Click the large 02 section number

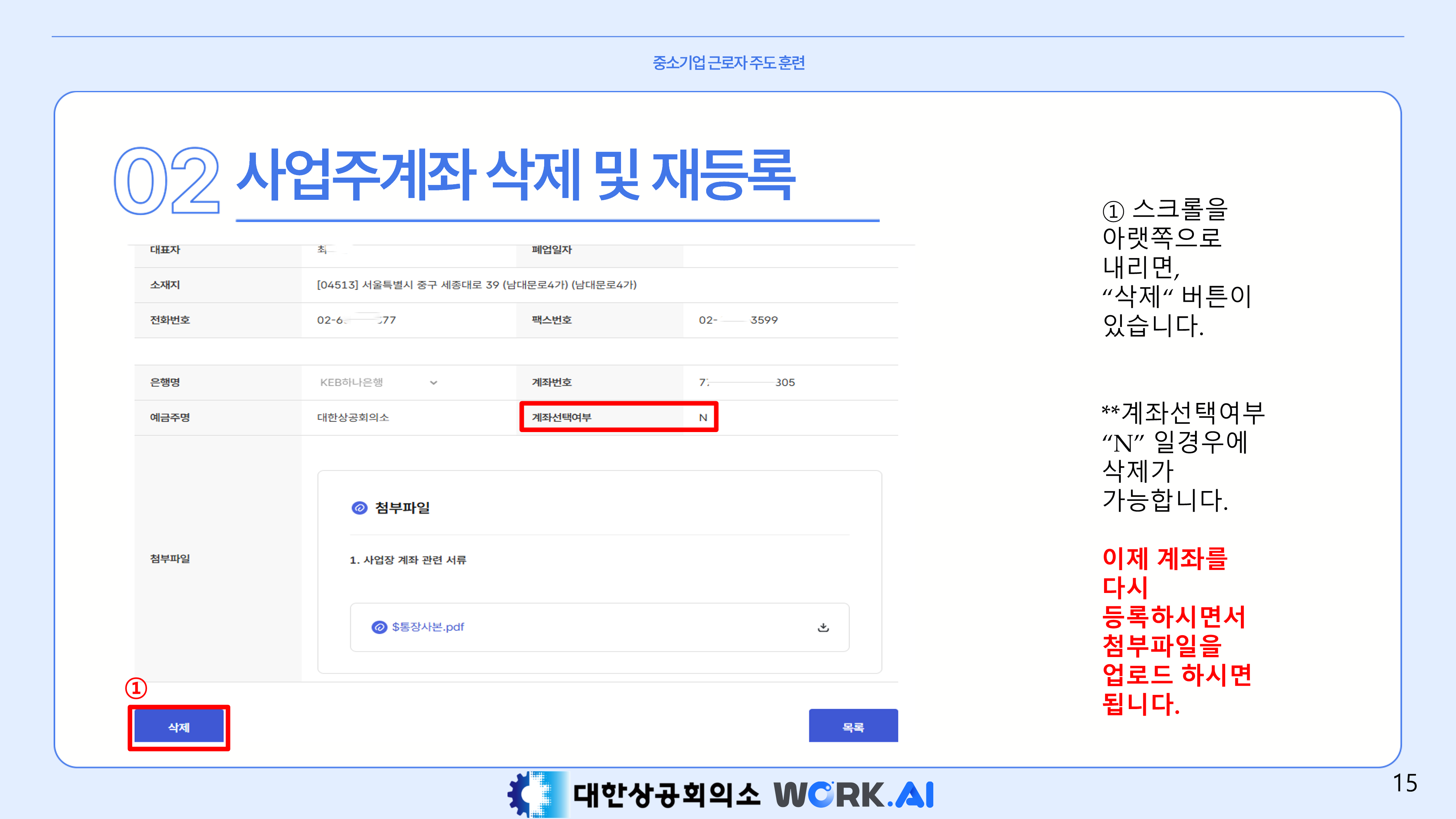click(166, 181)
